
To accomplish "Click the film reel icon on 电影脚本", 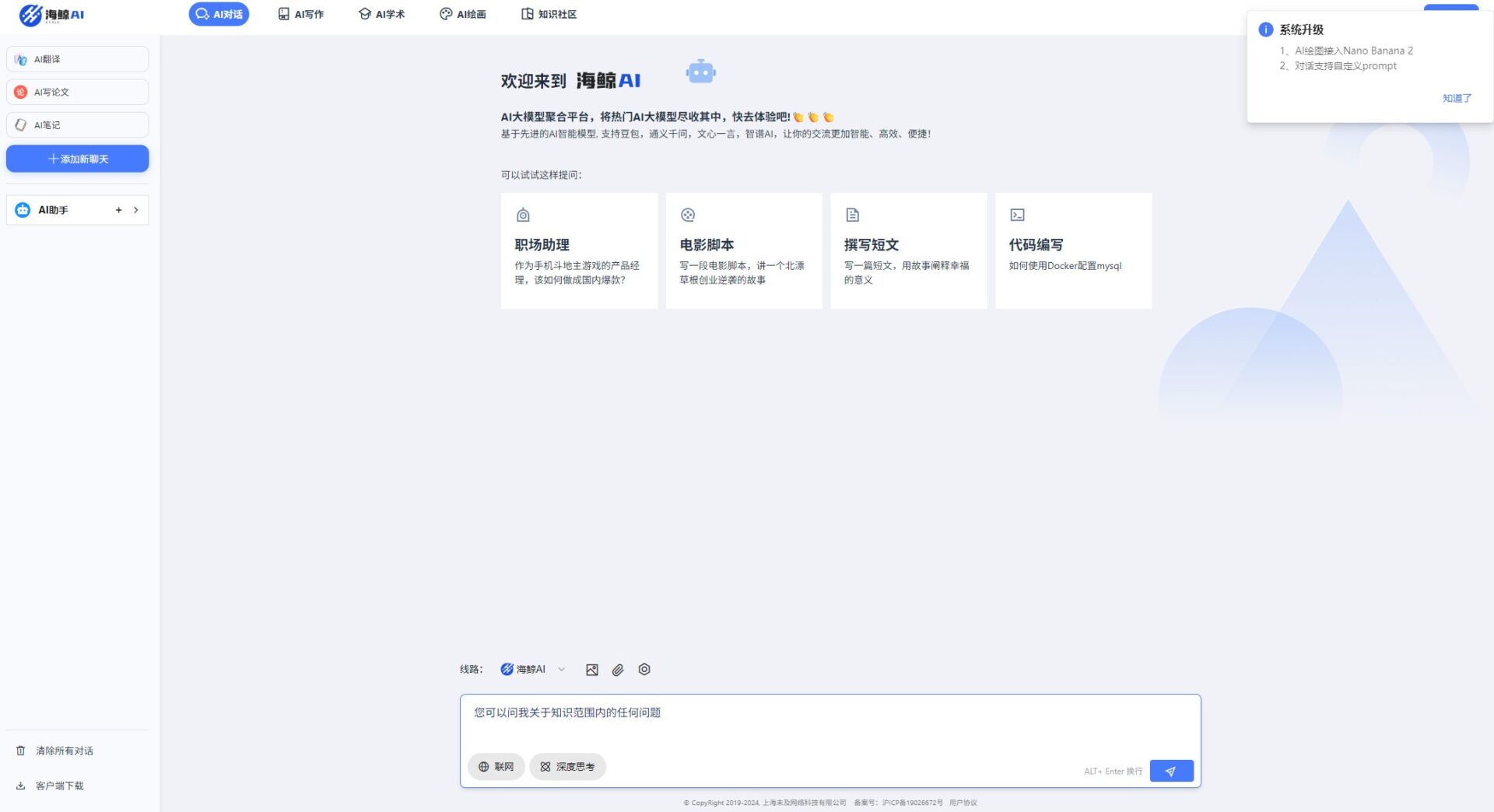I will pyautogui.click(x=688, y=215).
